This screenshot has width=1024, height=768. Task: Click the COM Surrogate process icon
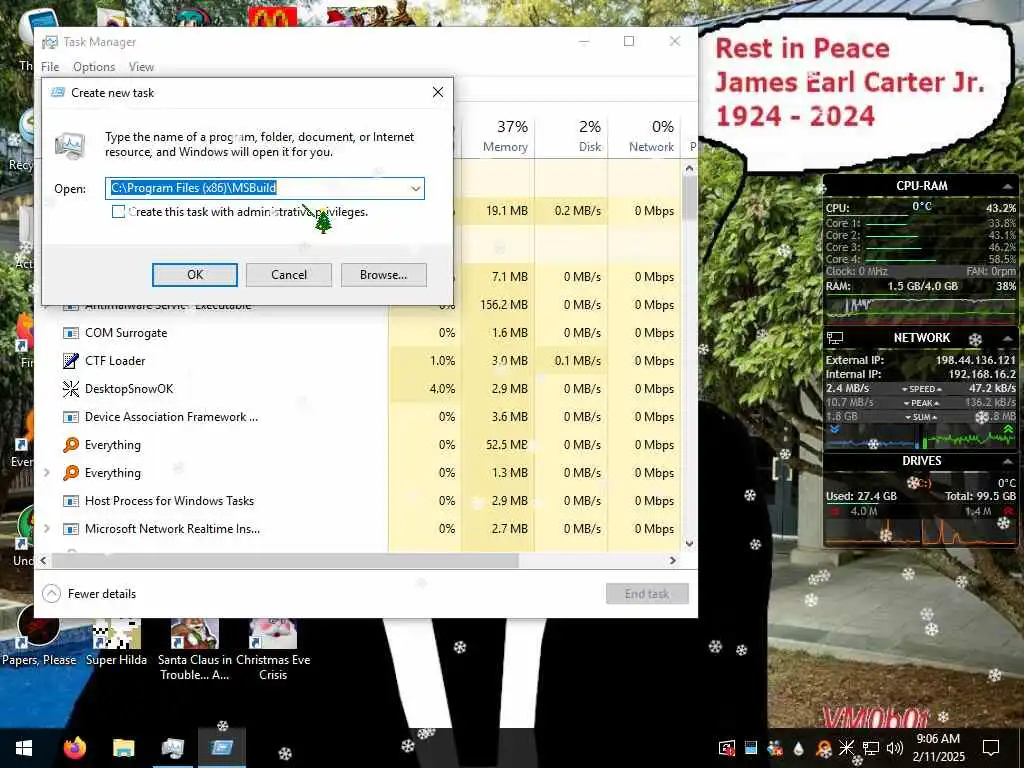point(71,333)
